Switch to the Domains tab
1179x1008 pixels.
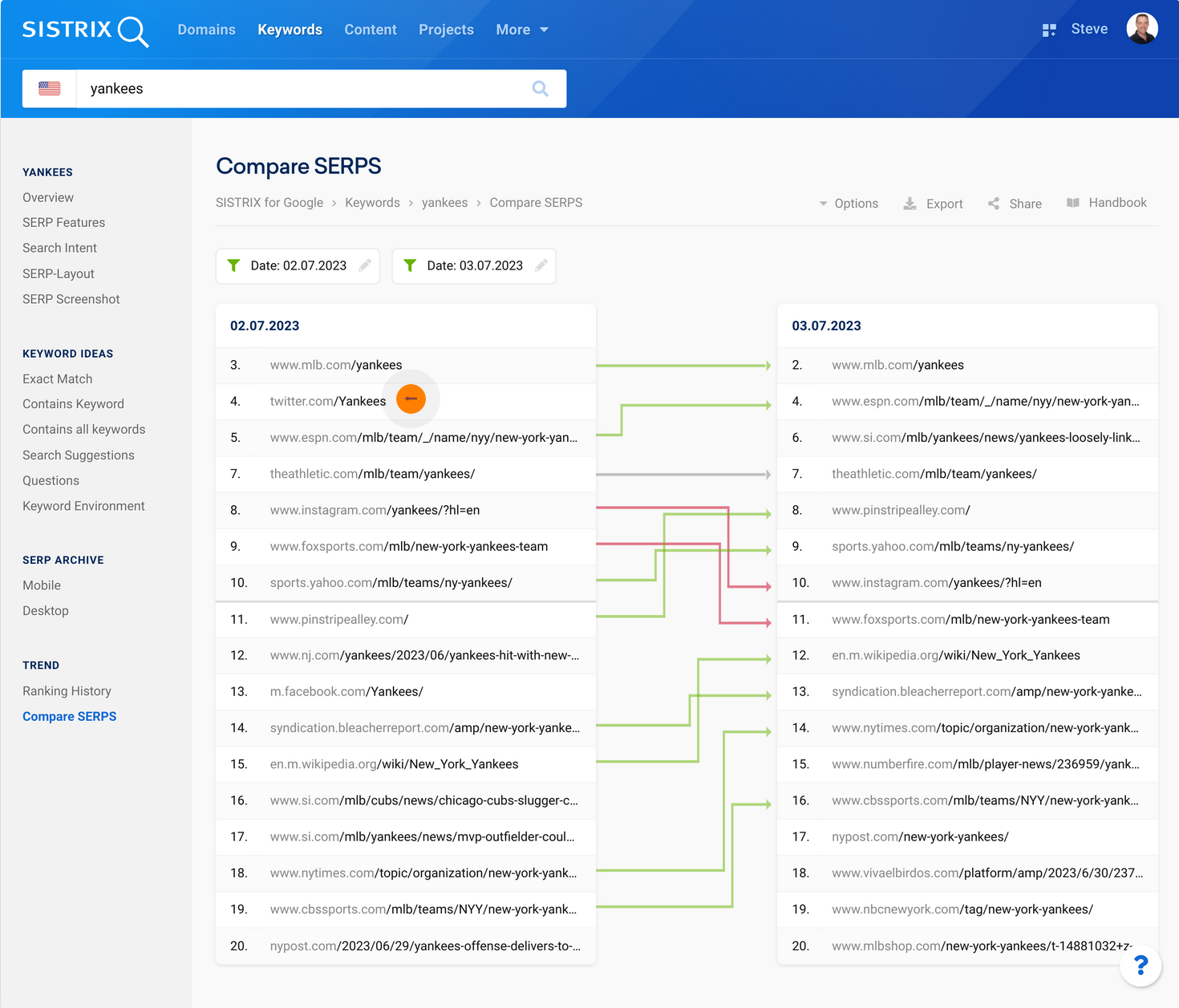(206, 30)
